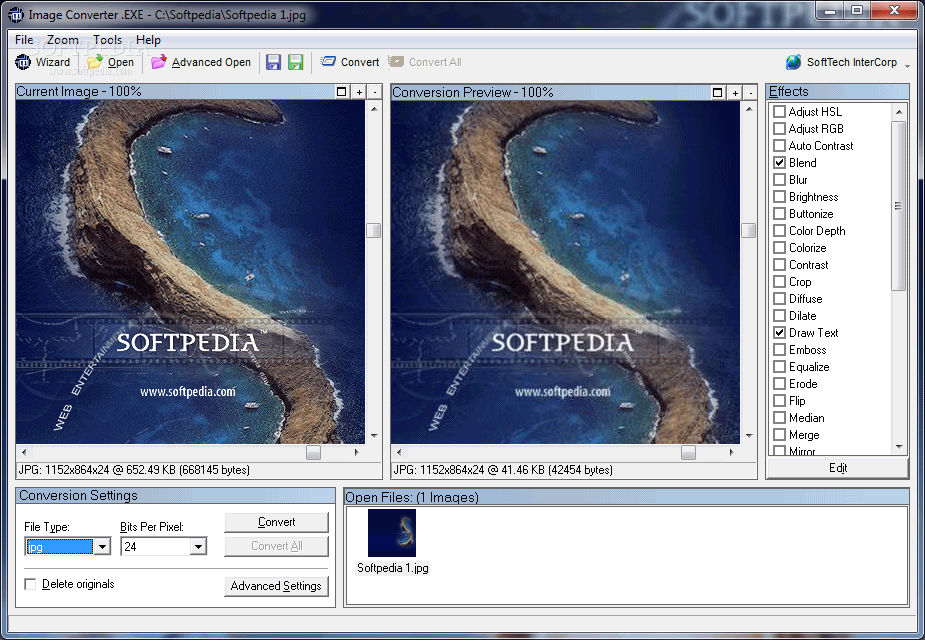Screen dimensions: 925x640
Task: Zoom out on Conversion Preview with minus
Action: (x=750, y=92)
